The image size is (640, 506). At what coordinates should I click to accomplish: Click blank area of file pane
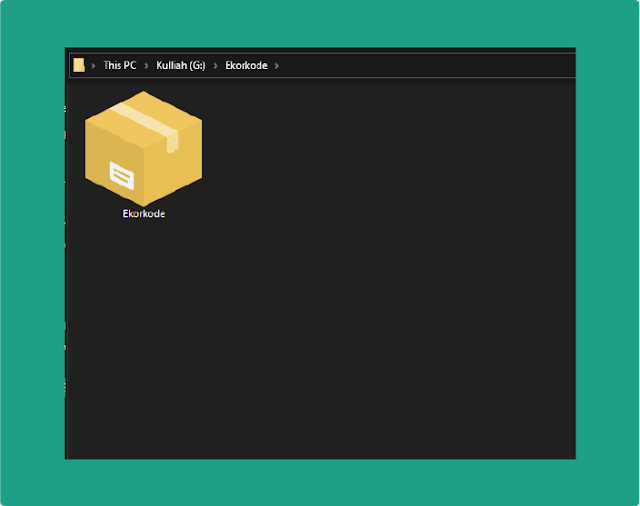367,286
